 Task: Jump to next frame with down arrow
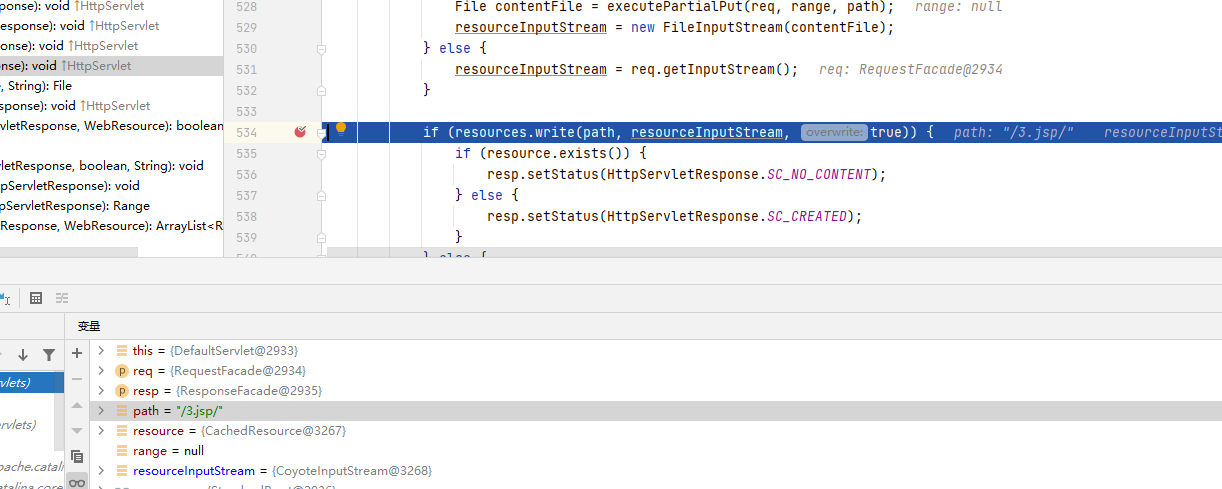click(23, 354)
